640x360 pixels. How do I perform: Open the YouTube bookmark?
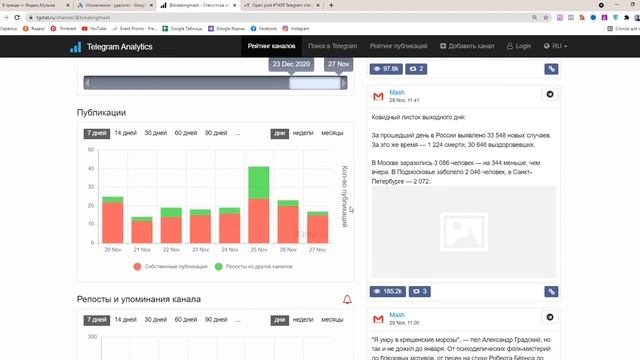click(x=94, y=29)
